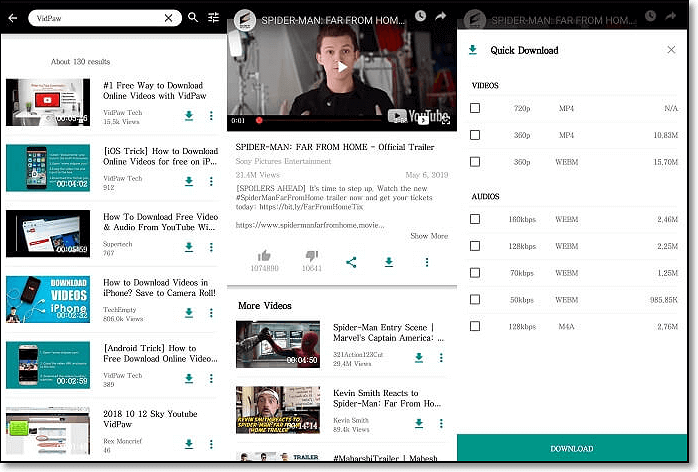Open options for Spider-Man Entry Scene
Screen dimensions: 698x472
[x=441, y=358]
